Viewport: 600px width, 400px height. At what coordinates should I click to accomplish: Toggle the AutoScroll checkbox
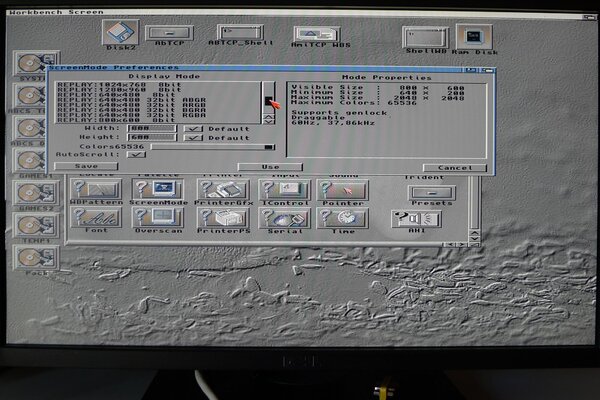pyautogui.click(x=137, y=154)
